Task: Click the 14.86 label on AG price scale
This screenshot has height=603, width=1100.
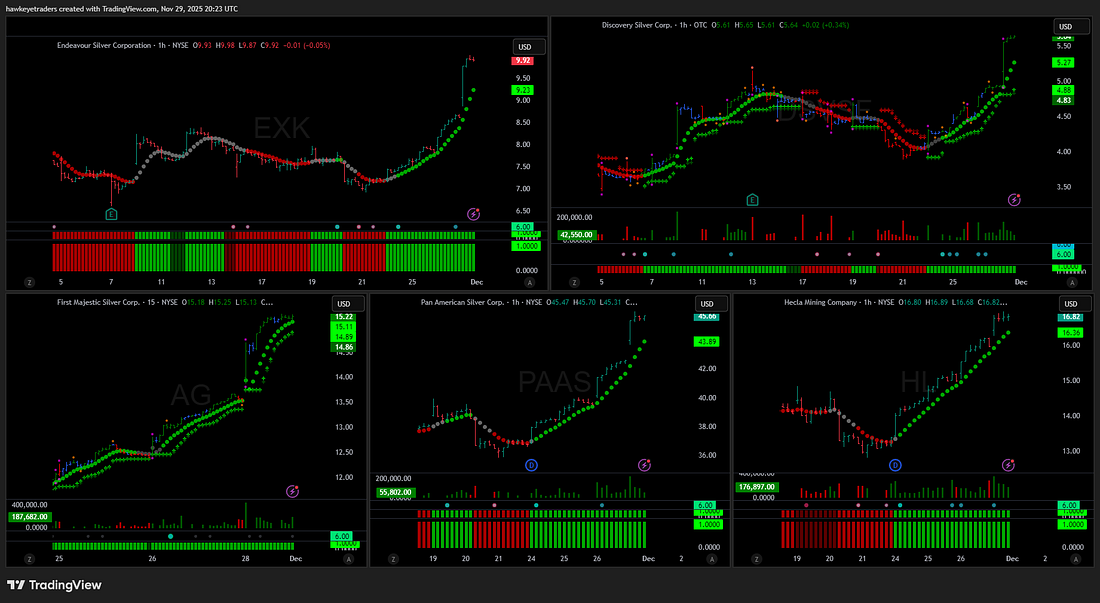Action: pos(344,347)
